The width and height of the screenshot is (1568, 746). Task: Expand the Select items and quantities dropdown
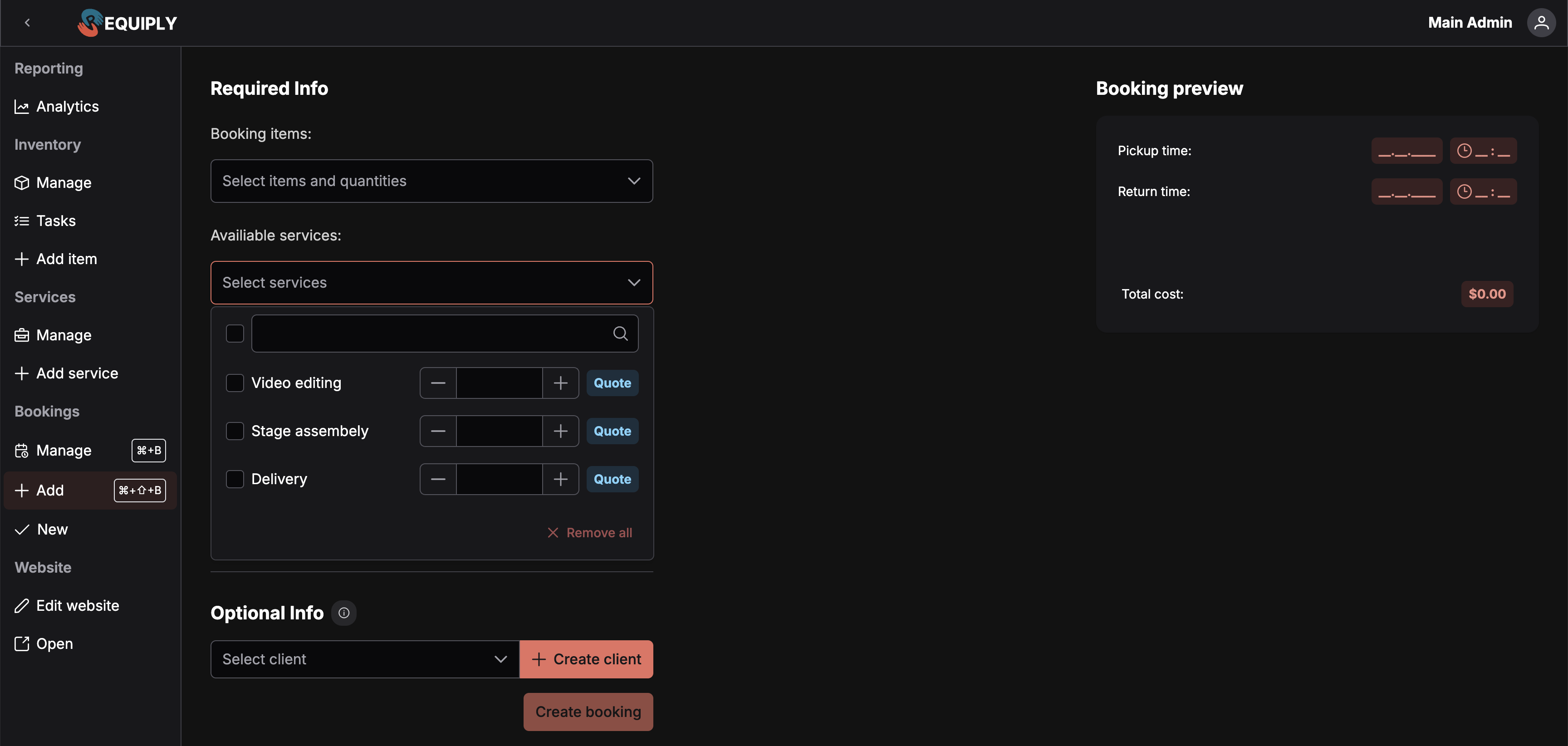pyautogui.click(x=431, y=181)
